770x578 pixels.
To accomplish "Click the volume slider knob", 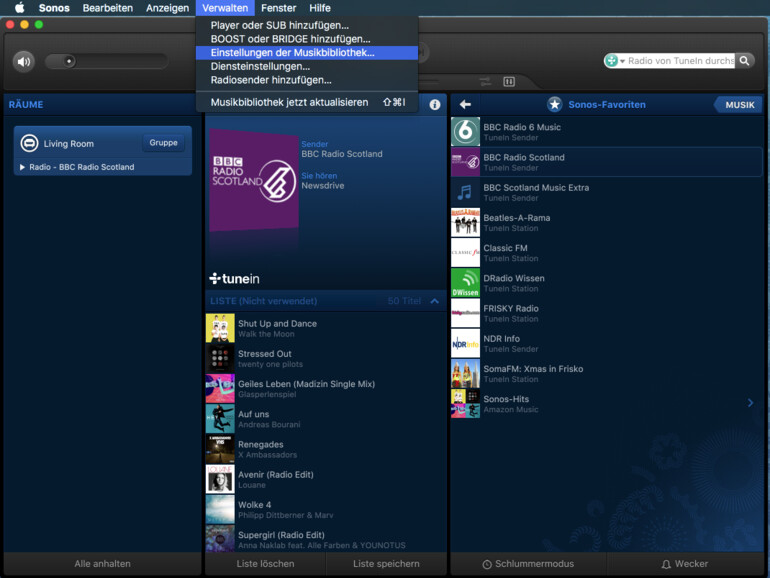I will point(69,61).
